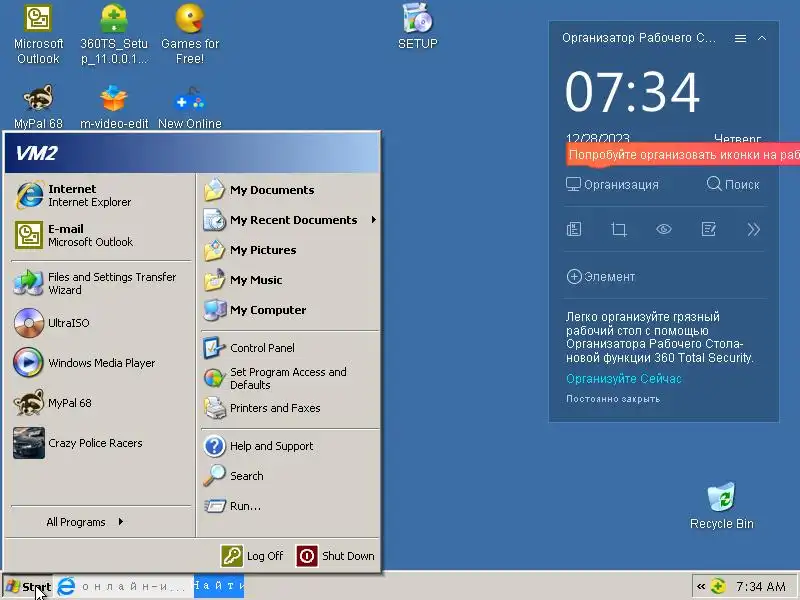Launch UltraISO from Start menu
Image resolution: width=800 pixels, height=600 pixels.
100,323
